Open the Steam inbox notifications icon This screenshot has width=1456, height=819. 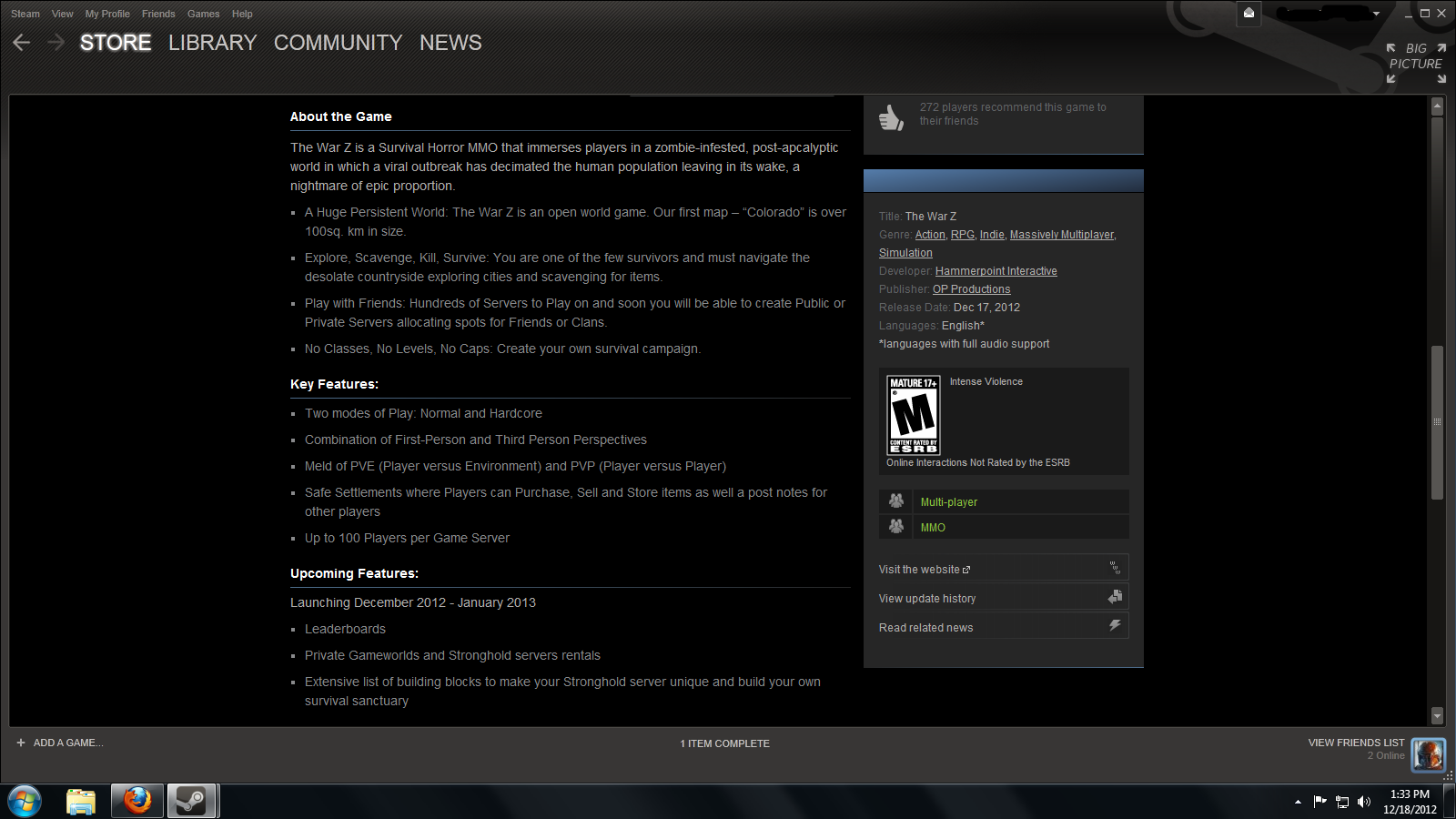point(1249,13)
